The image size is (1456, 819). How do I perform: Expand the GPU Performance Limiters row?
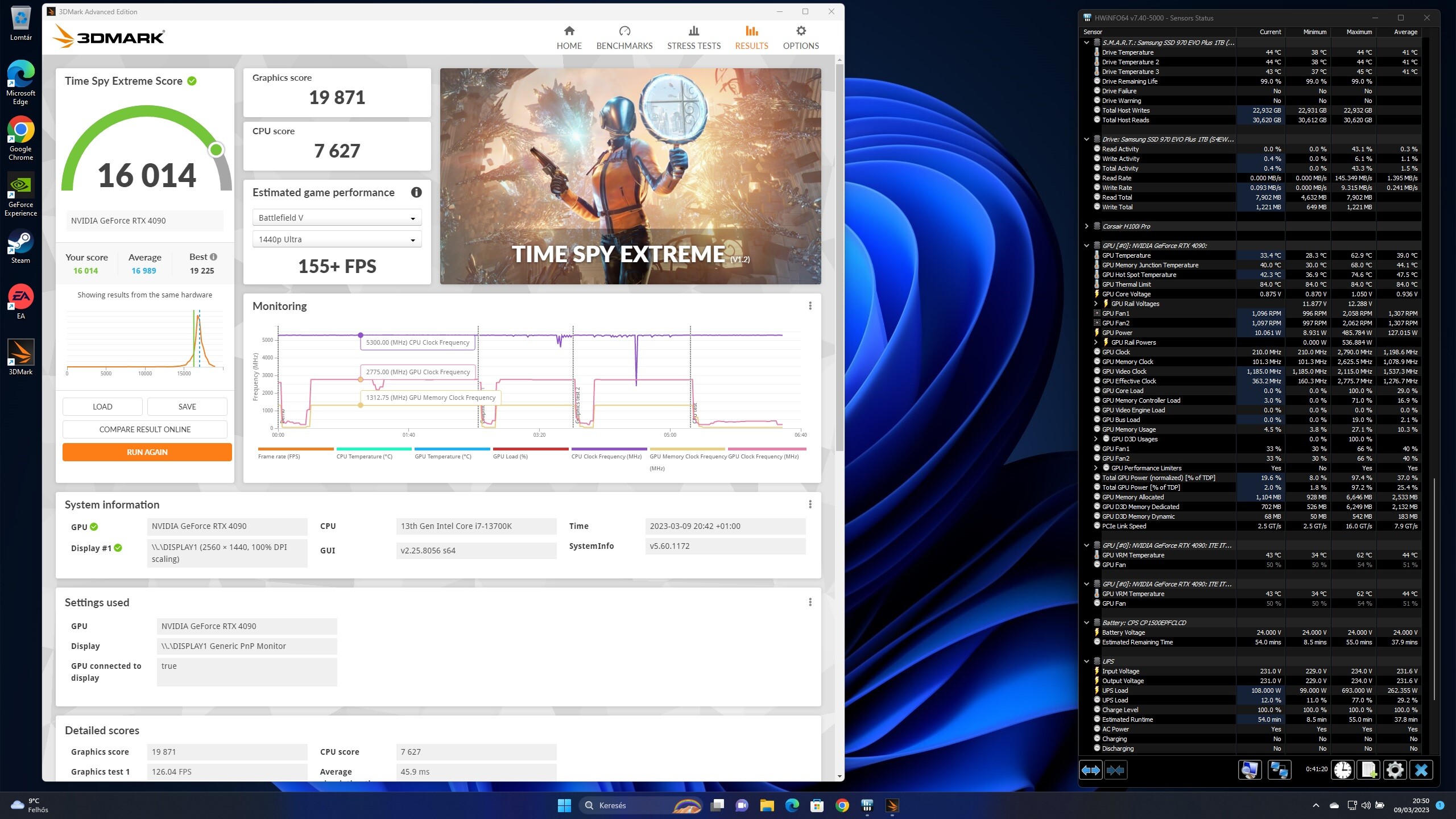click(x=1096, y=468)
